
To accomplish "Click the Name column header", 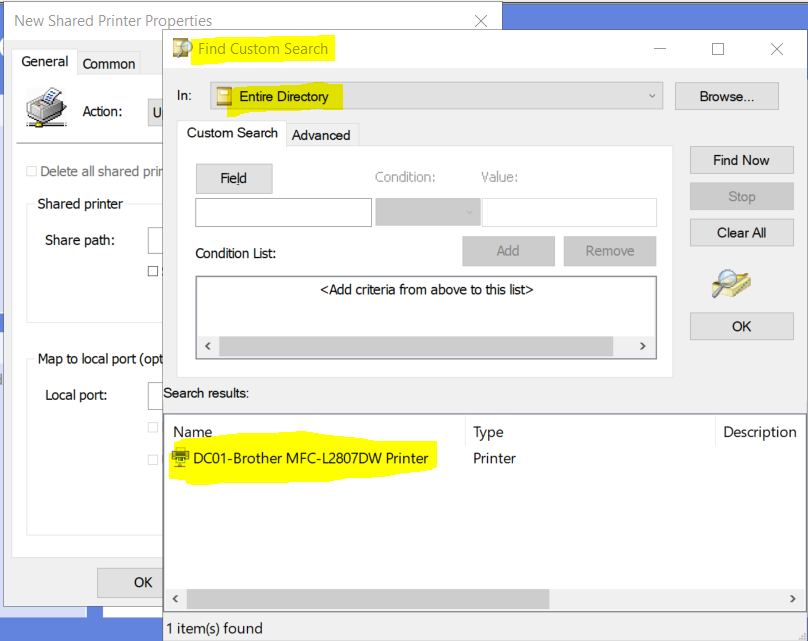I will pyautogui.click(x=193, y=432).
